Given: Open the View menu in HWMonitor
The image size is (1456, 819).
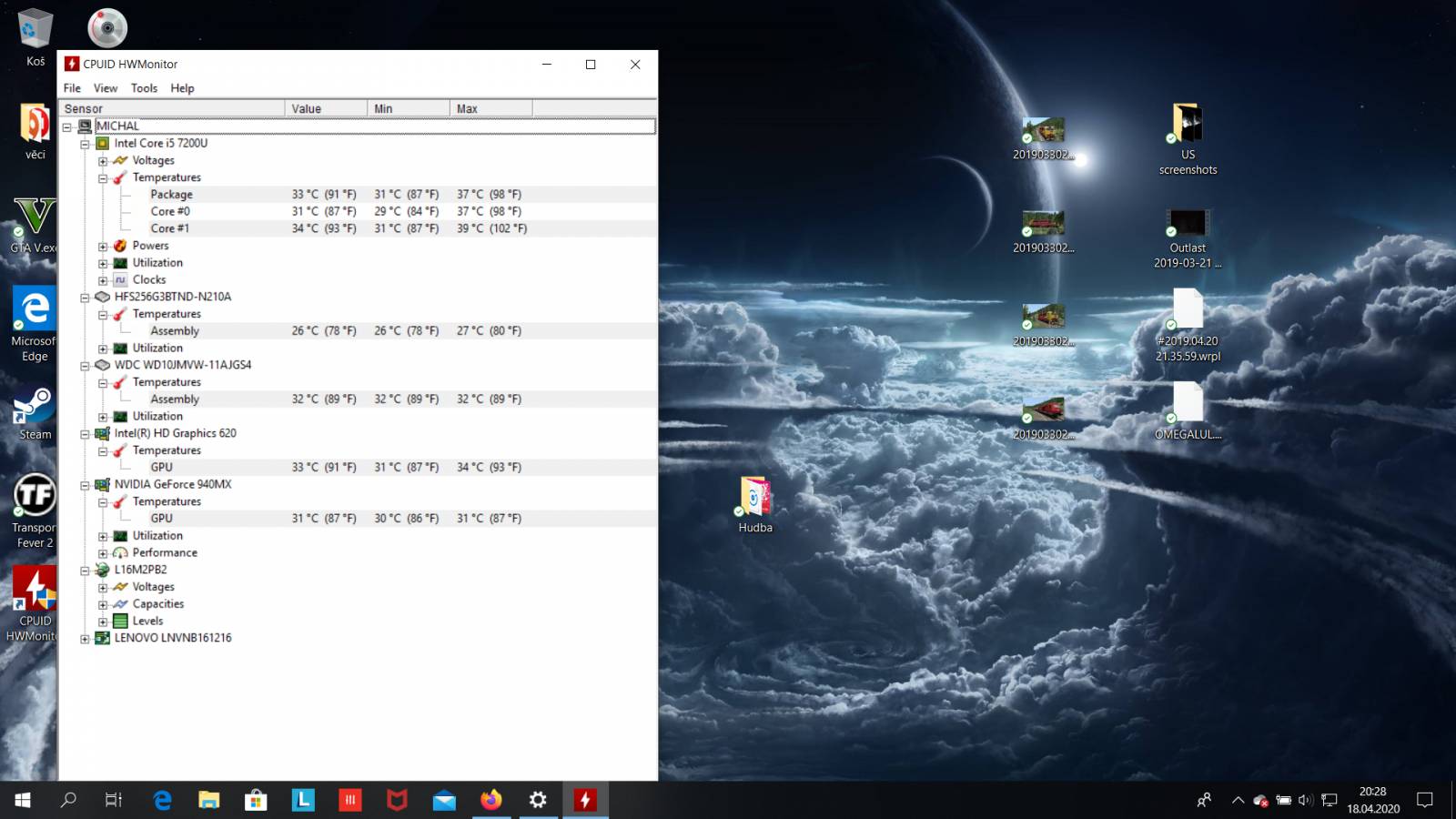Looking at the screenshot, I should [x=106, y=88].
